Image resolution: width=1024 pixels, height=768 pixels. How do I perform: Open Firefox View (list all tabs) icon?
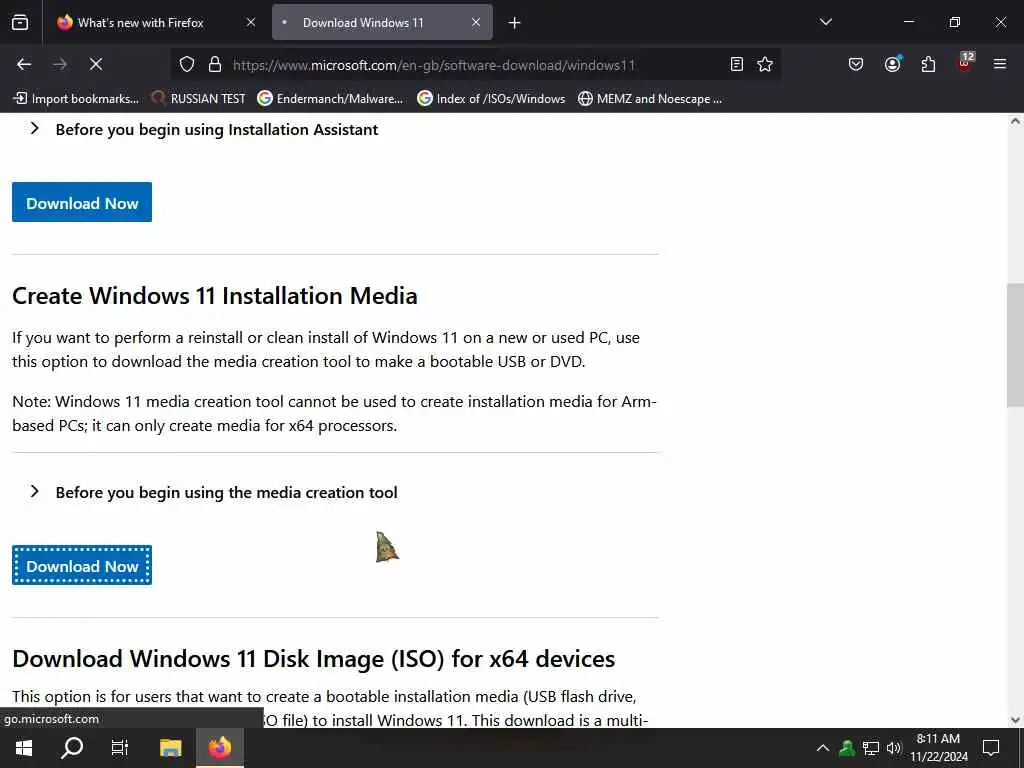click(20, 22)
